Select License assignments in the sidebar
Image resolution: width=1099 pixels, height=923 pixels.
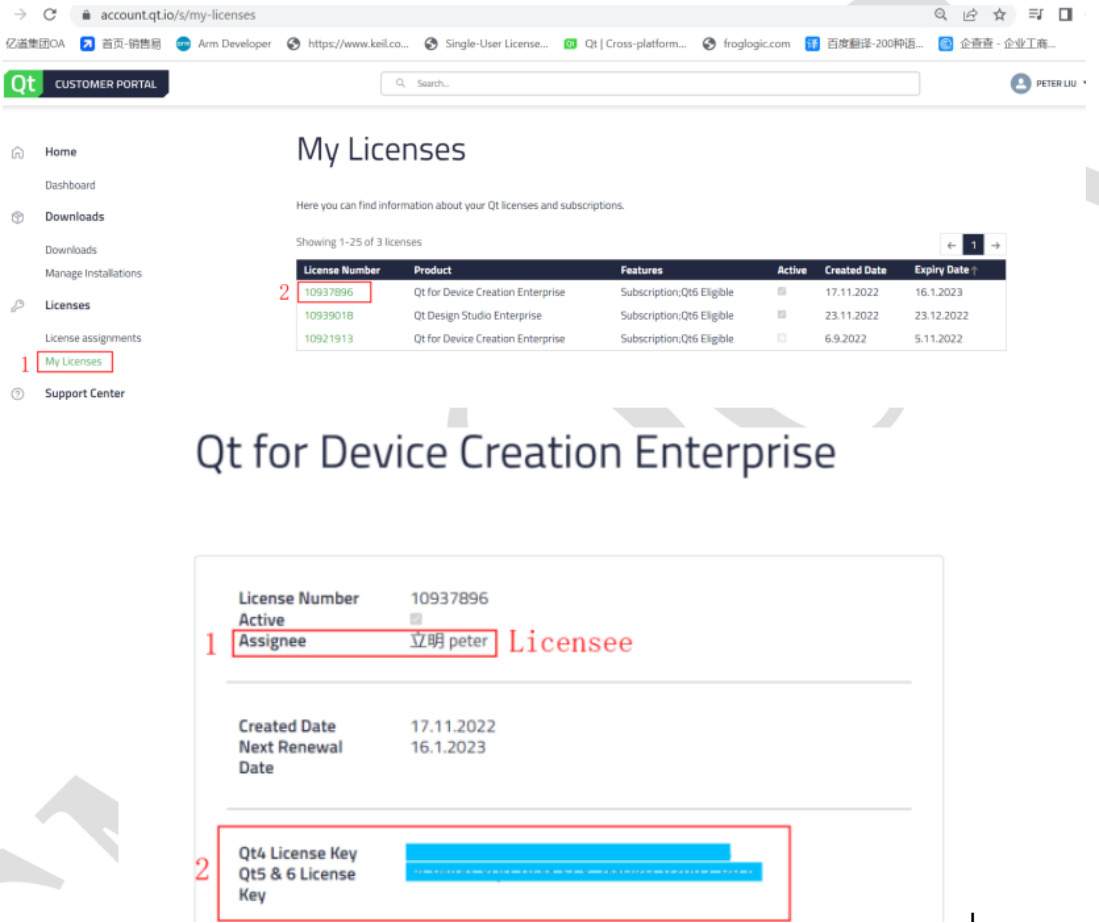click(93, 338)
